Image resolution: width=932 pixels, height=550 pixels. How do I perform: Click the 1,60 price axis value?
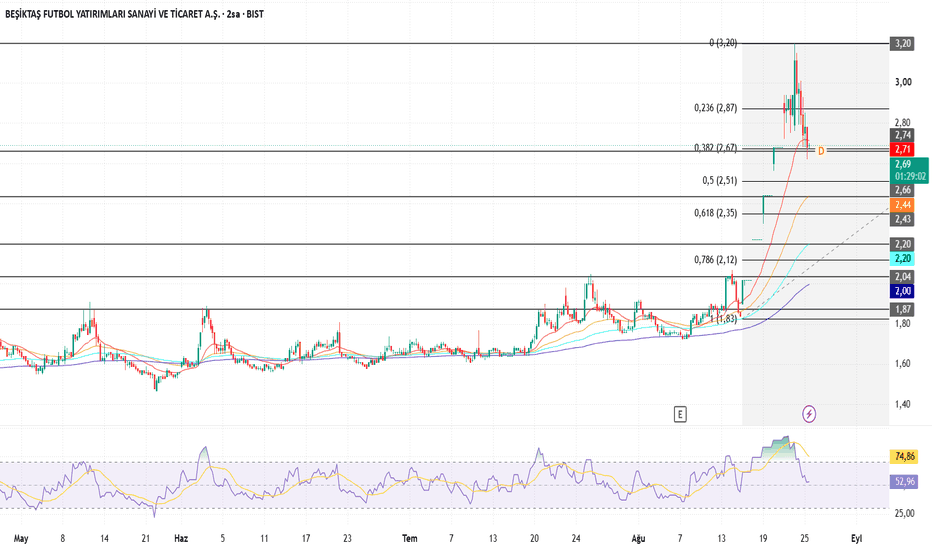(x=903, y=363)
